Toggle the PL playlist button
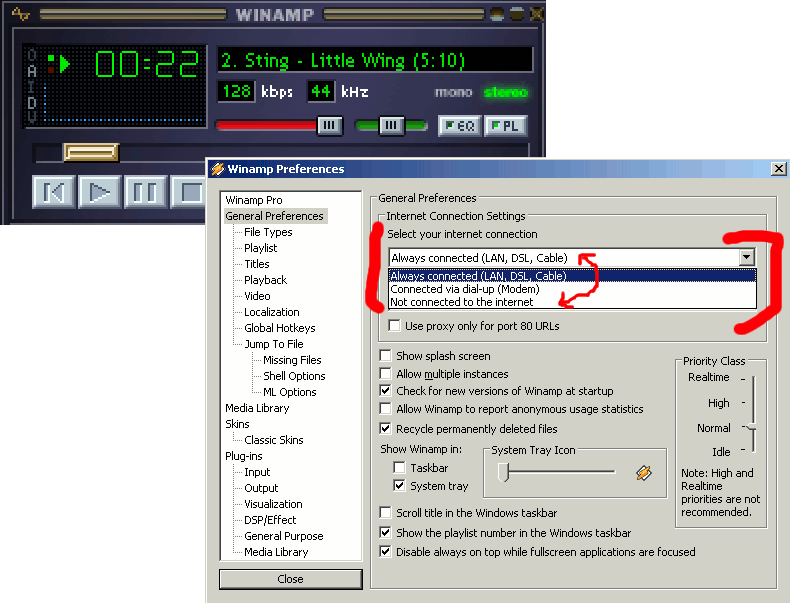 click(505, 126)
